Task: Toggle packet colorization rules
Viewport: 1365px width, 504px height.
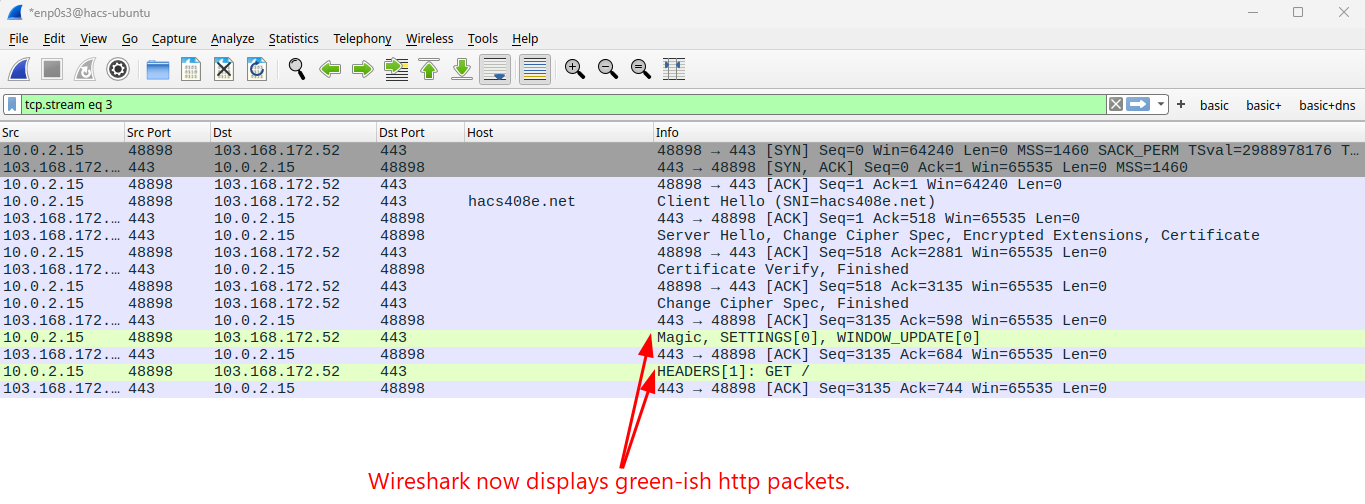Action: (535, 69)
